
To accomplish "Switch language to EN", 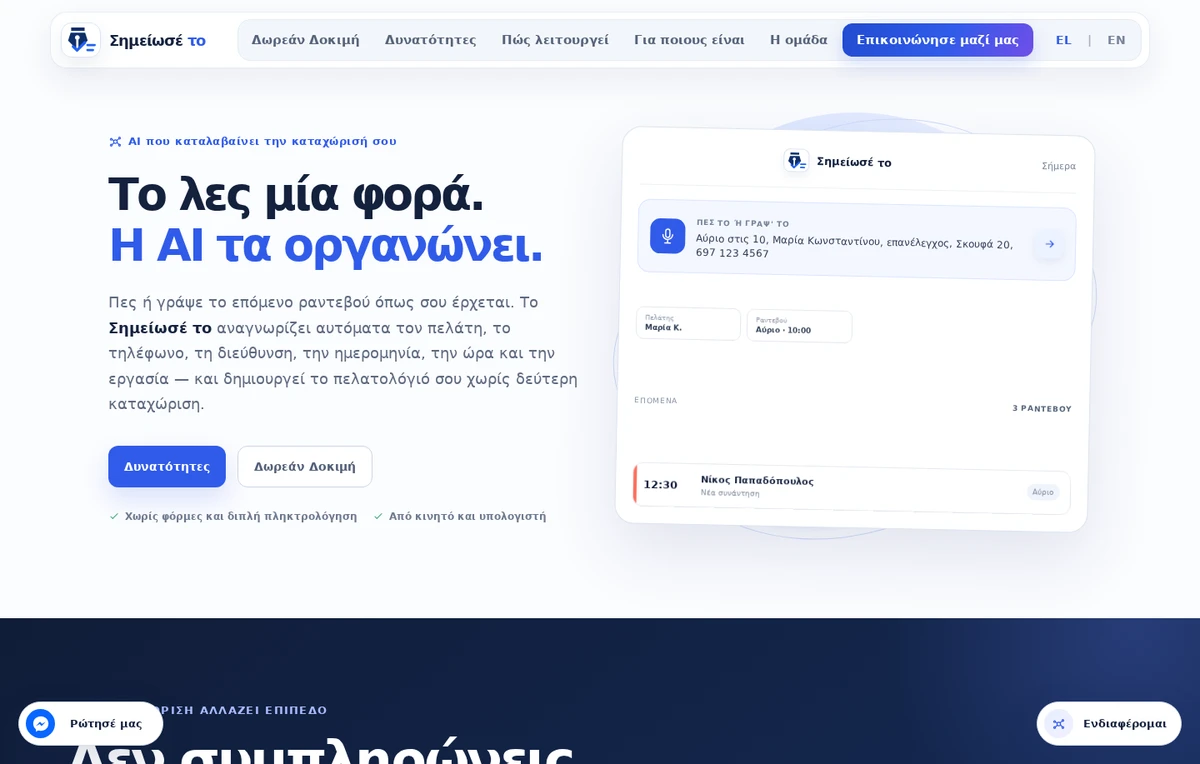I will click(1116, 40).
